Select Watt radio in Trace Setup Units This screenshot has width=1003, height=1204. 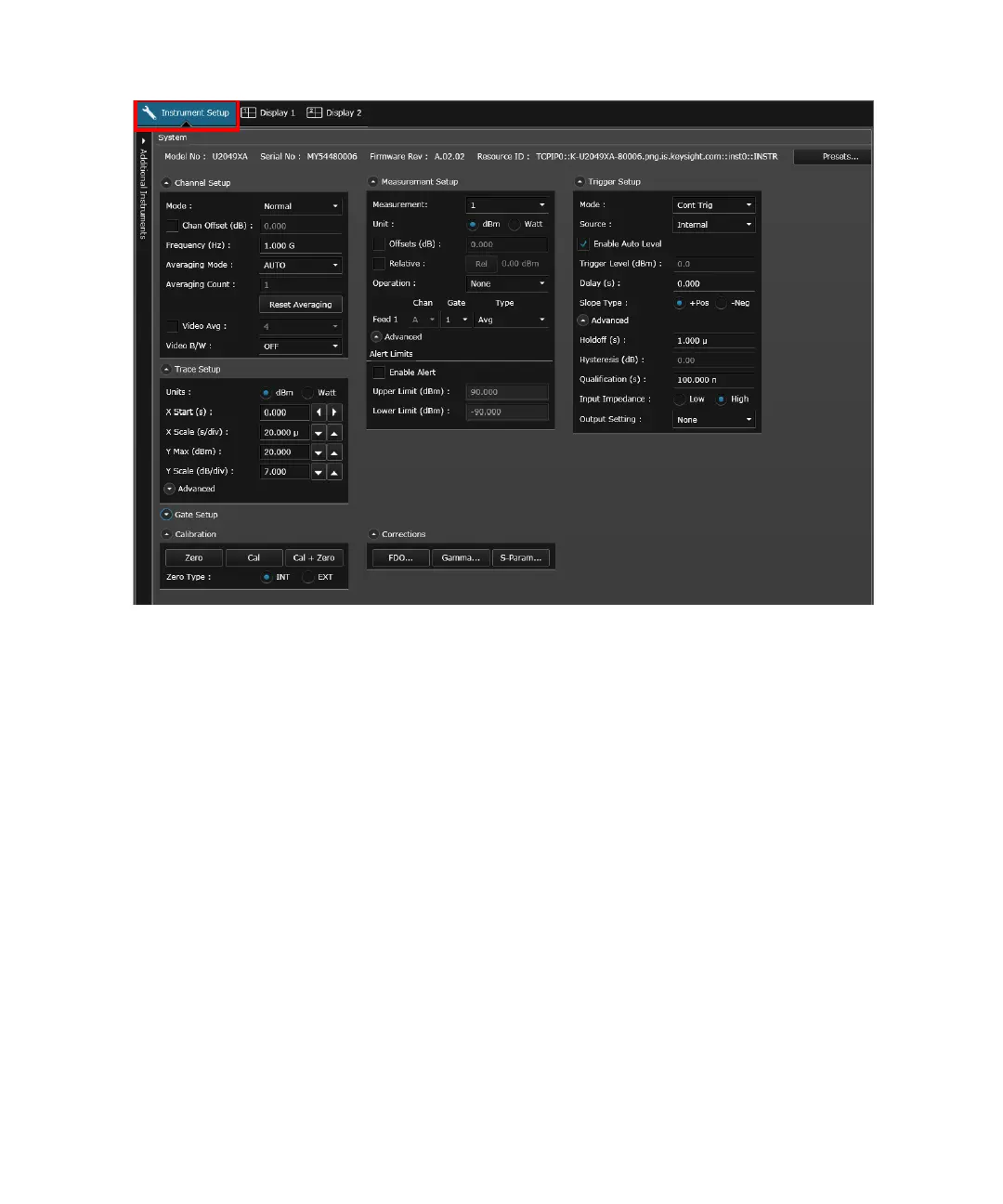308,393
